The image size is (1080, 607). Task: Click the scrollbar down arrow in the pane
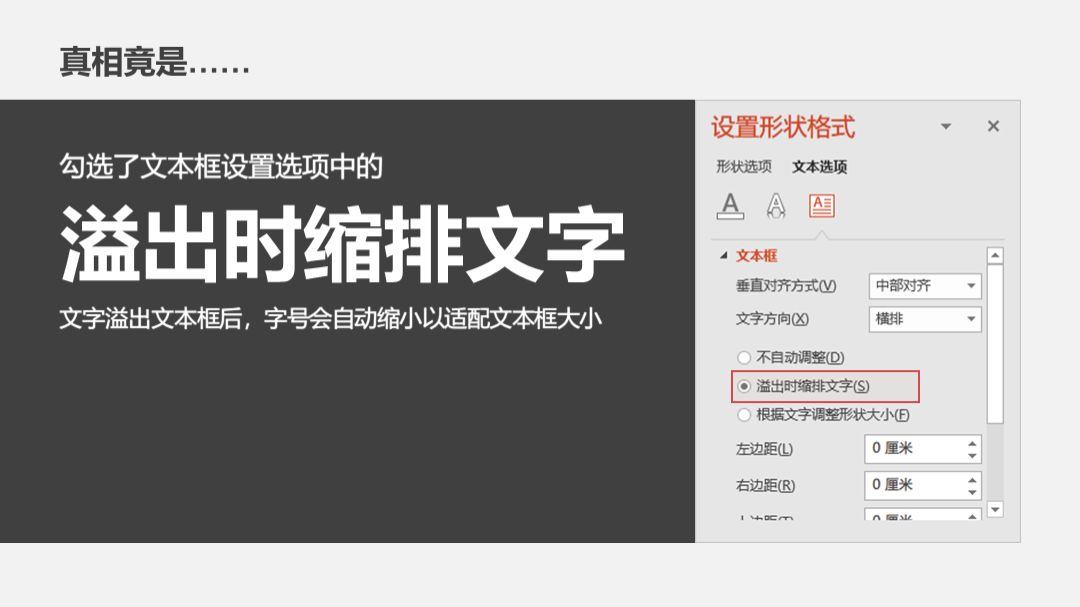click(x=995, y=509)
